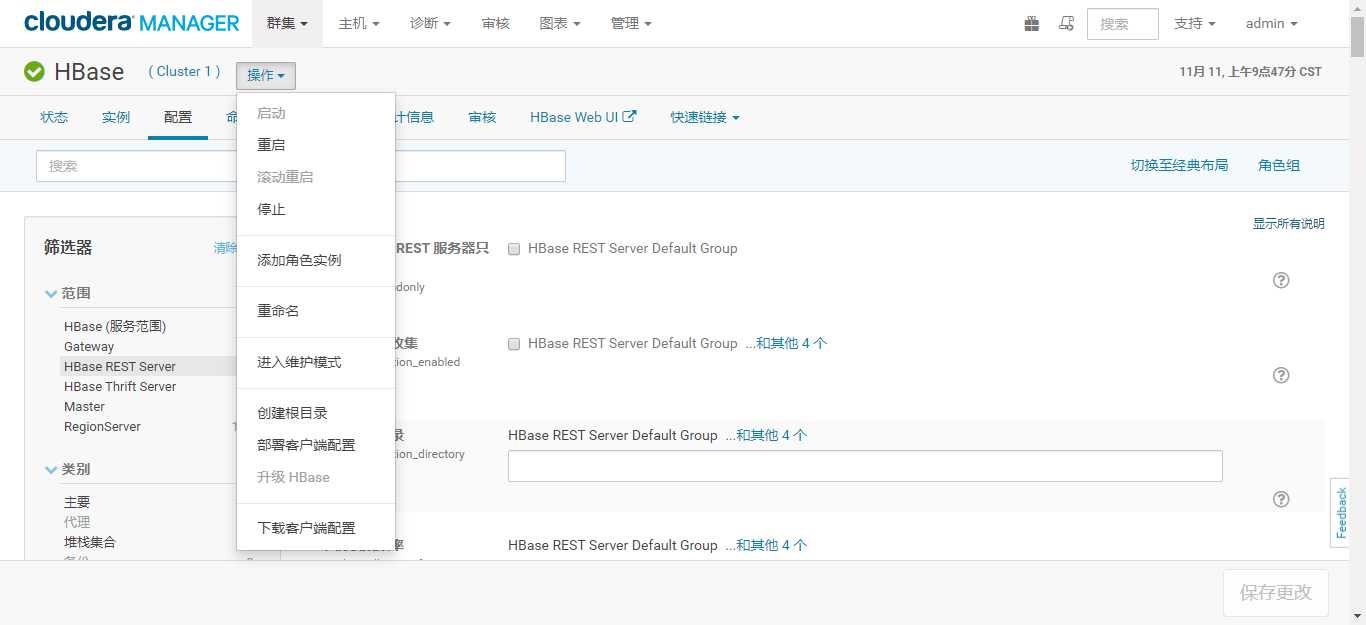This screenshot has width=1366, height=625.
Task: Filter by 主要 category
Action: [x=77, y=502]
